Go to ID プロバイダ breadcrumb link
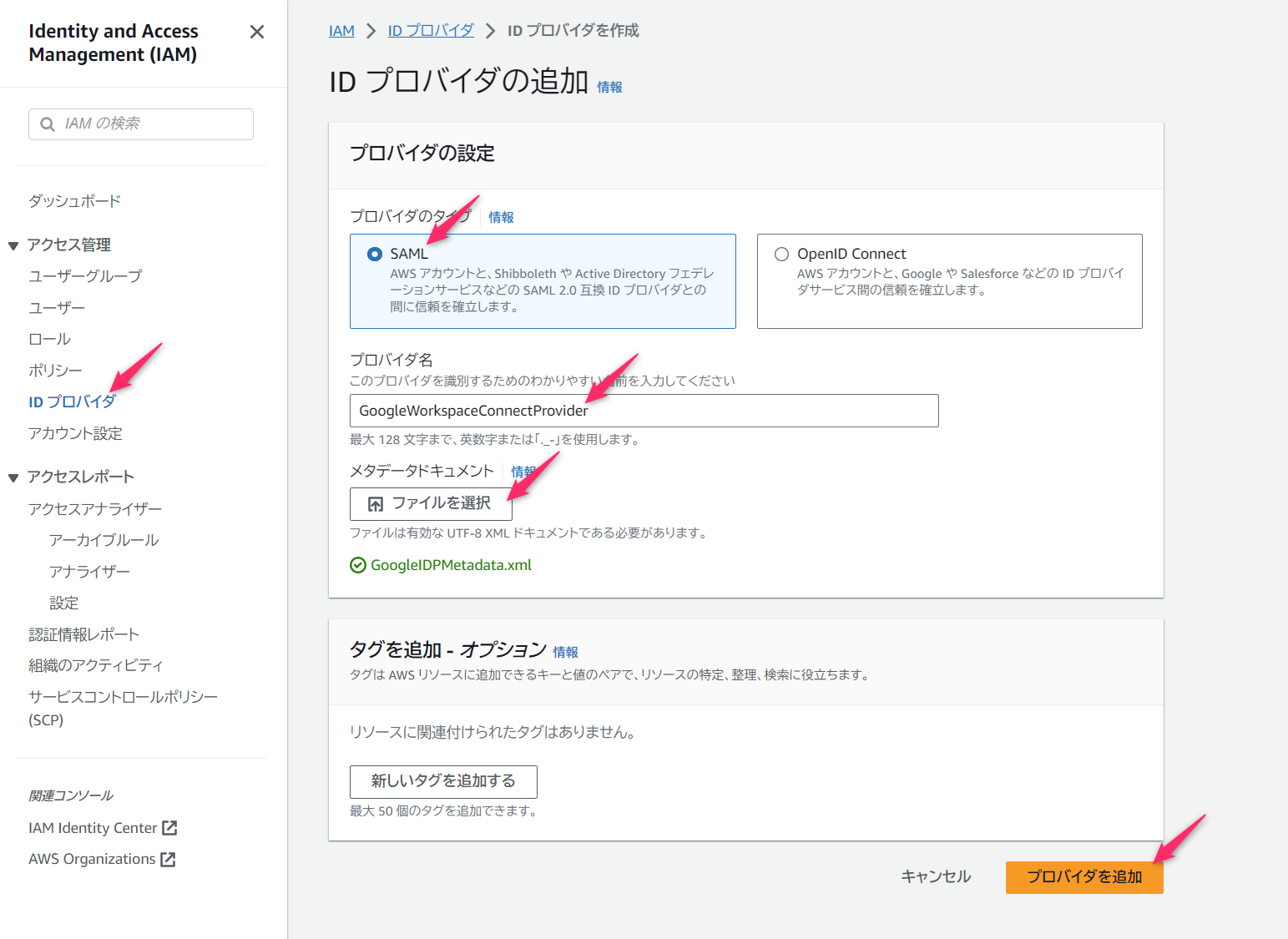Screen dimensions: 1288x939 coord(431,31)
